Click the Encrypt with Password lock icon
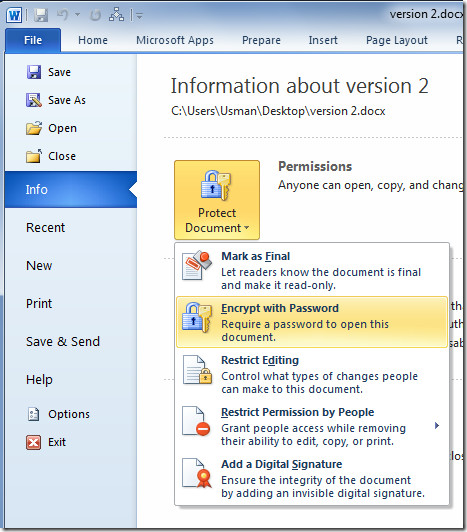This screenshot has height=532, width=467. click(x=197, y=318)
